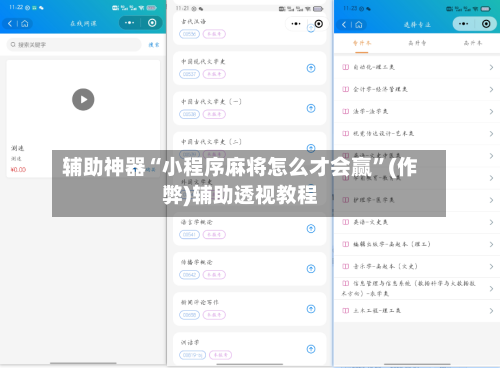This screenshot has width=500, height=368.
Task: Tap battery icon in 选择专业 status bar
Action: click(x=485, y=9)
